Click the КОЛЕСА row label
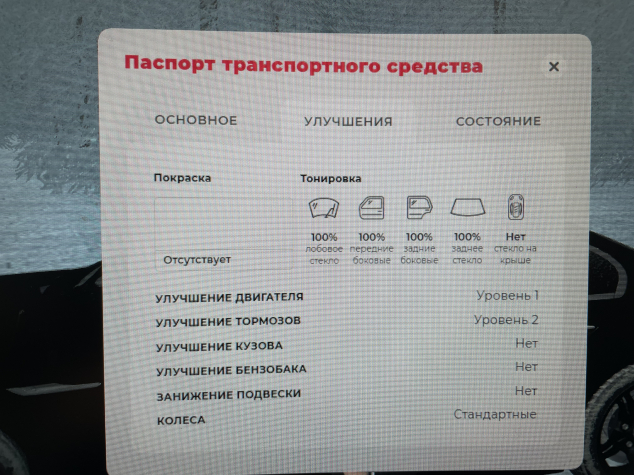This screenshot has width=634, height=475. (x=181, y=420)
